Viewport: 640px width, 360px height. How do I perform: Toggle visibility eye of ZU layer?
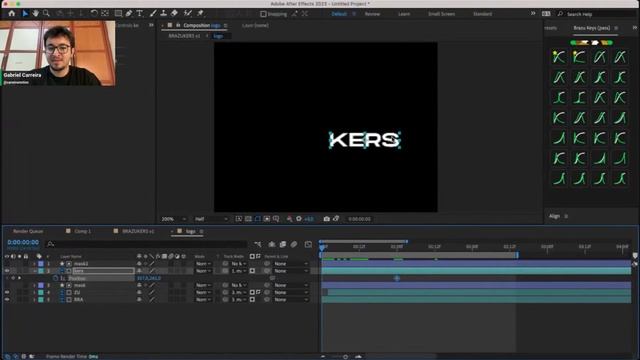point(7,292)
